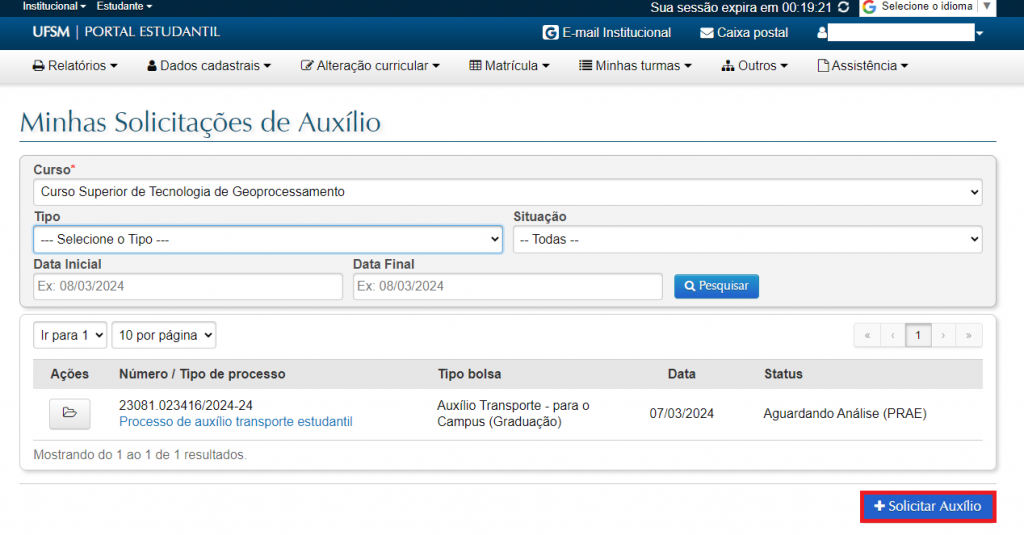Click the session refresh icon beside the timer

(844, 7)
